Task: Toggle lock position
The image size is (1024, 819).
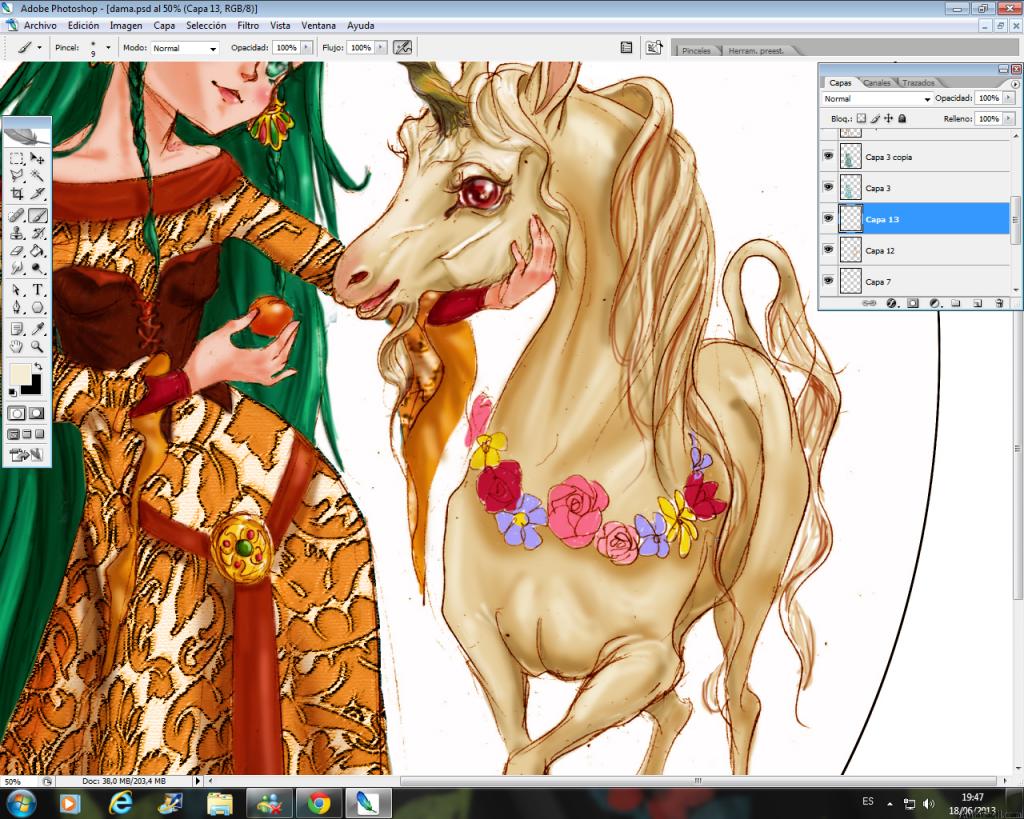Action: tap(888, 118)
